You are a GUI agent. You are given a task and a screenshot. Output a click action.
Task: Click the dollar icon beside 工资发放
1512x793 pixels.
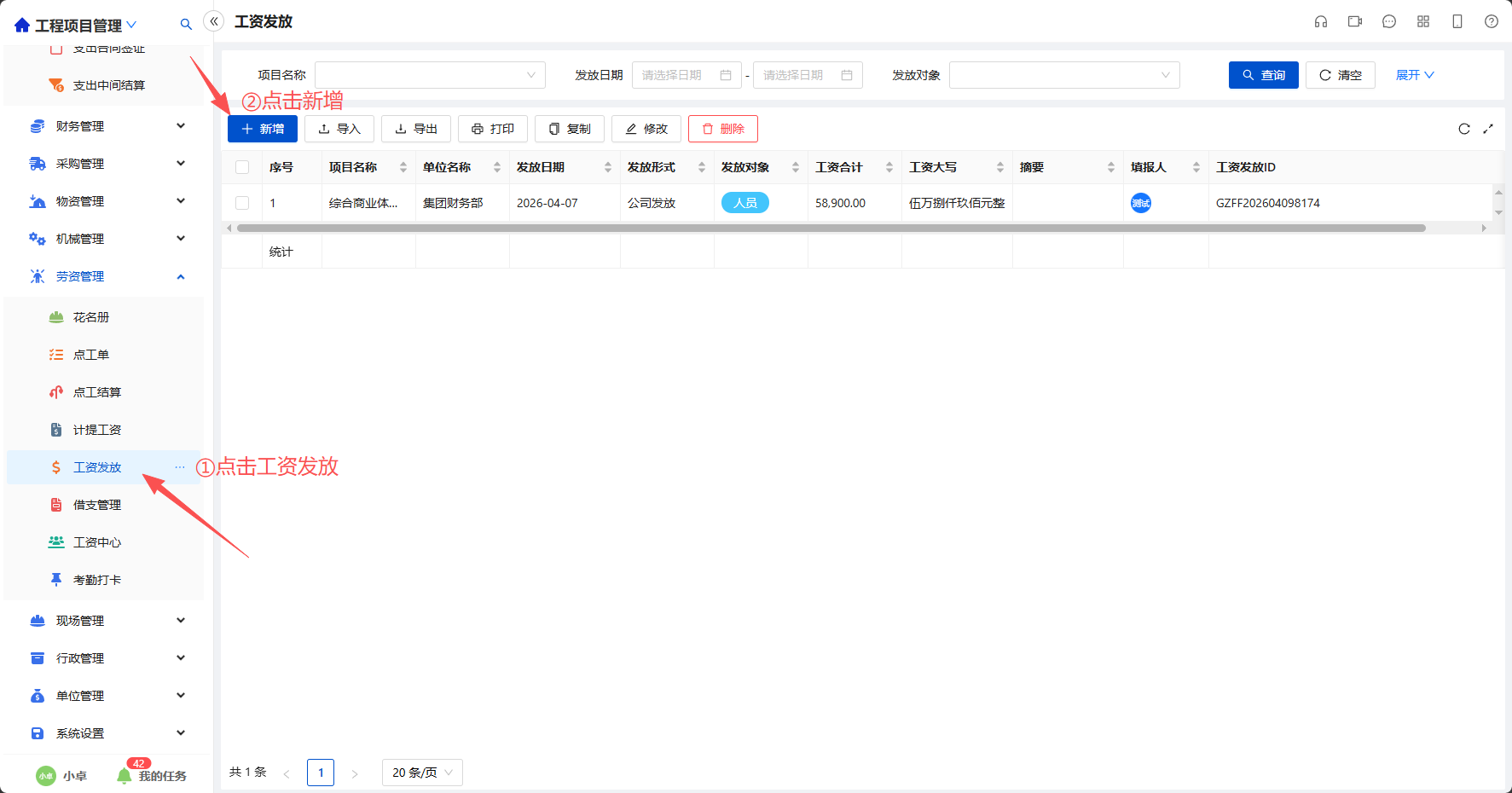[56, 467]
